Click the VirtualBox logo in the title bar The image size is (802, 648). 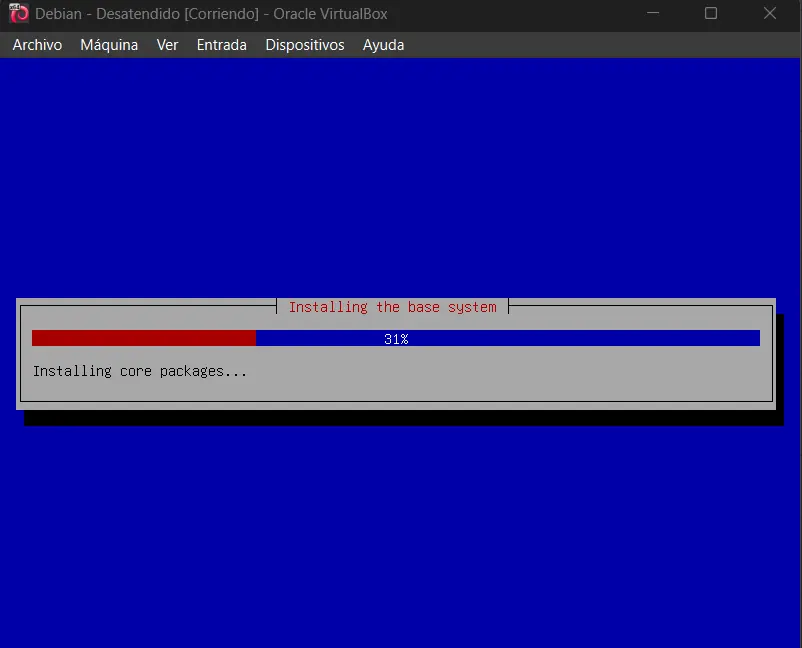click(x=17, y=14)
